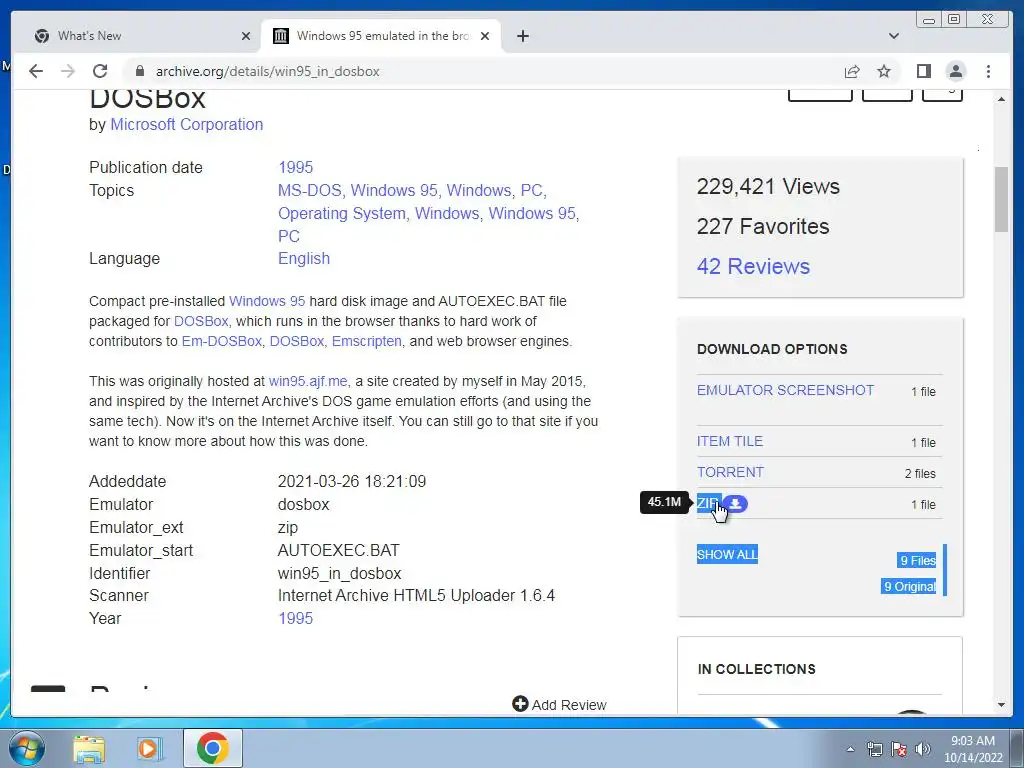Close the Windows 95 emulated tab
The height and width of the screenshot is (768, 1024).
pyautogui.click(x=485, y=36)
